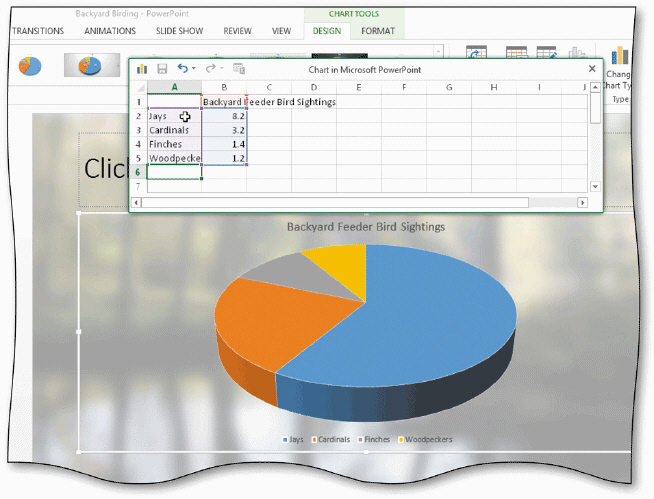Screen dimensions: 654x499
Task: Click the cell with value 1.4
Action: (x=224, y=144)
